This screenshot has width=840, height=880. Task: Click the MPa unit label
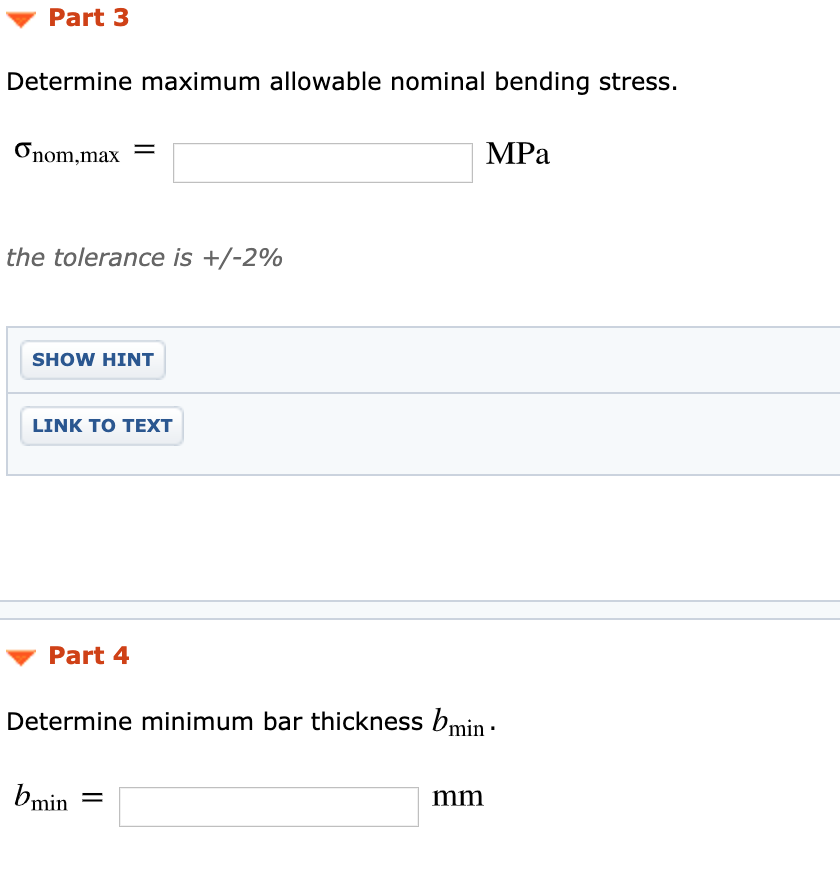pos(517,154)
